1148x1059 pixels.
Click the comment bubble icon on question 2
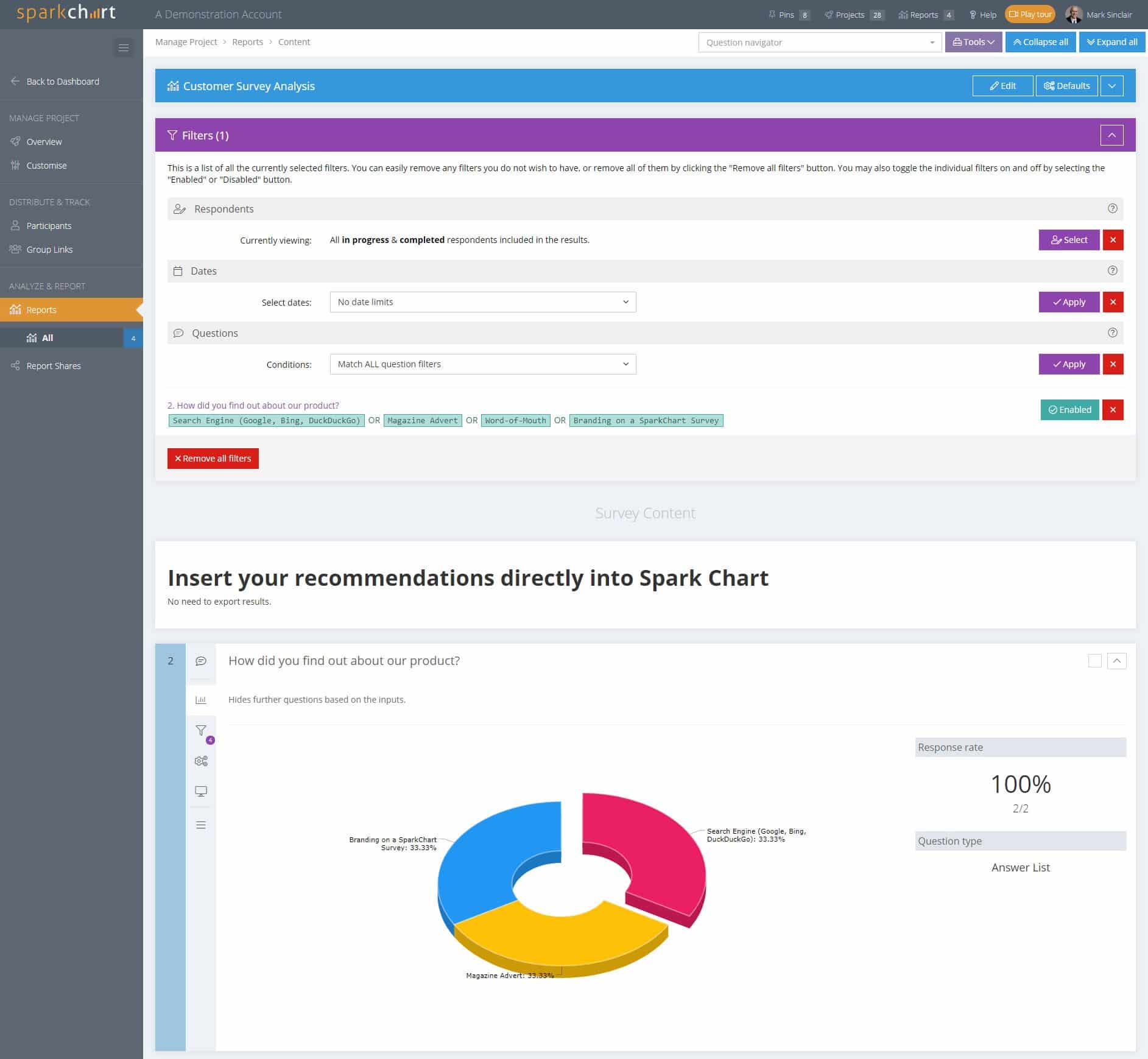pyautogui.click(x=201, y=660)
